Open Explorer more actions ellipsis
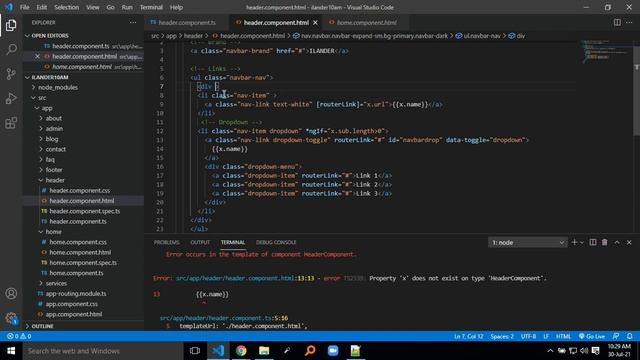640x360 pixels. (x=133, y=22)
